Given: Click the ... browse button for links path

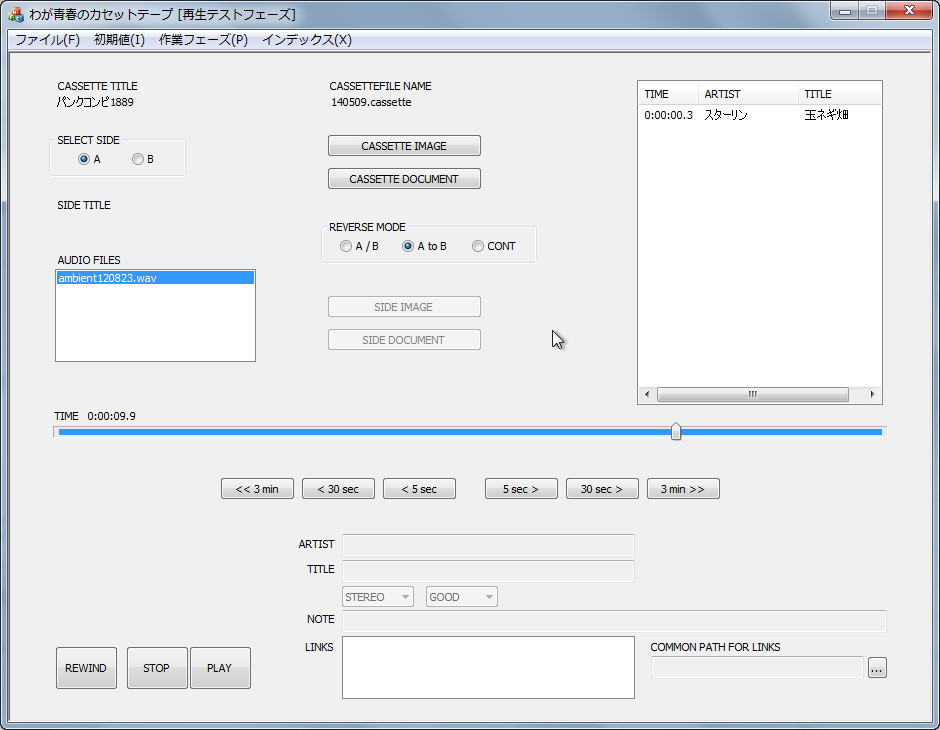Looking at the screenshot, I should 877,668.
